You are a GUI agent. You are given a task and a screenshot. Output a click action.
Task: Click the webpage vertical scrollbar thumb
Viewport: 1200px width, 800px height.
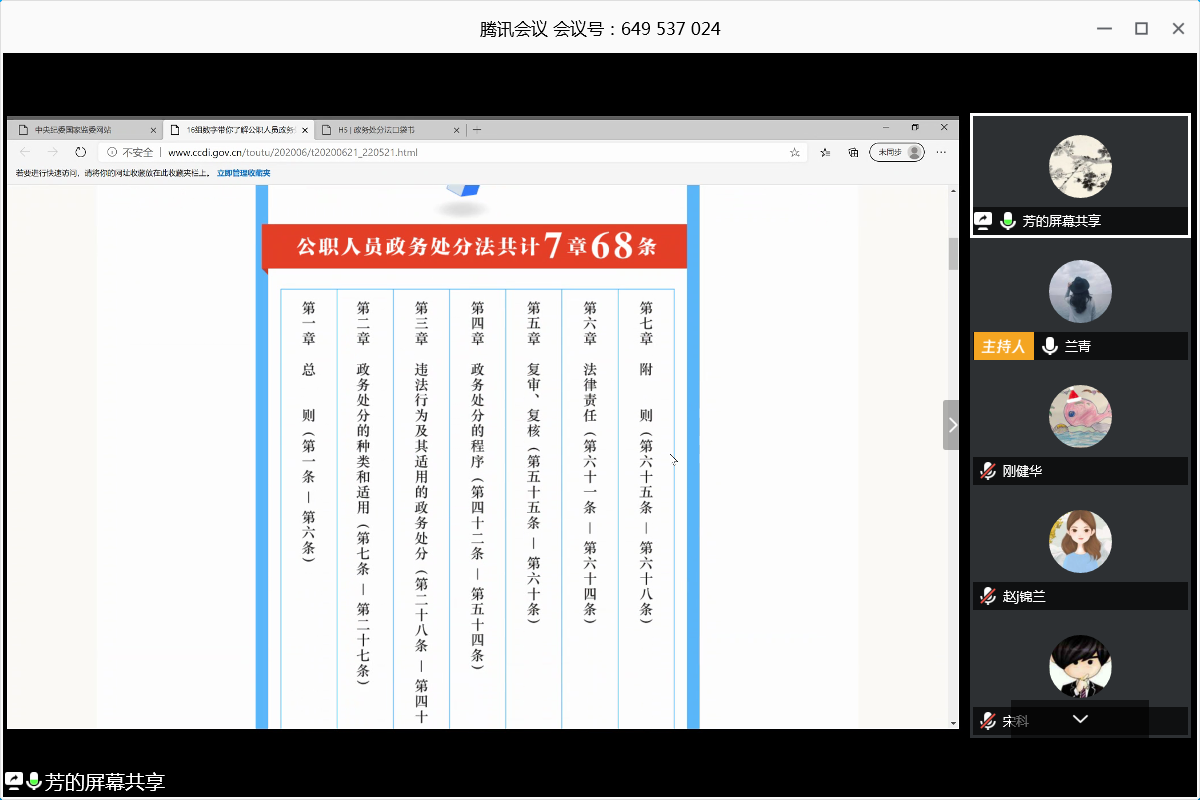(953, 254)
